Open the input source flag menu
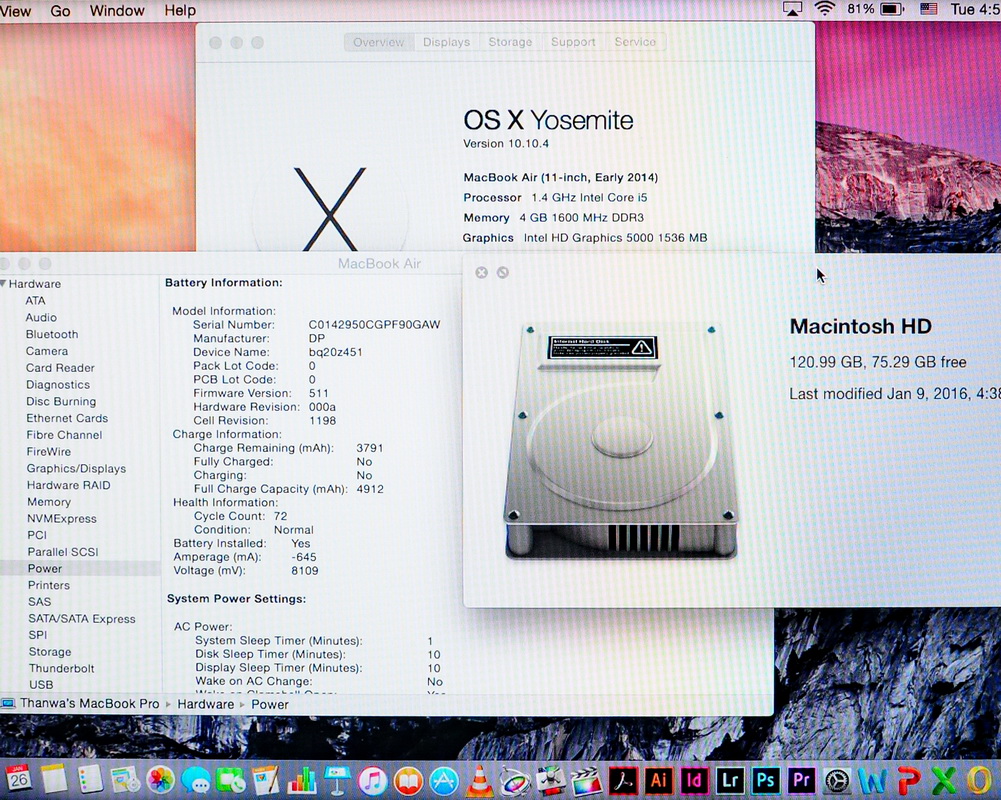Viewport: 1001px width, 800px height. pos(928,9)
